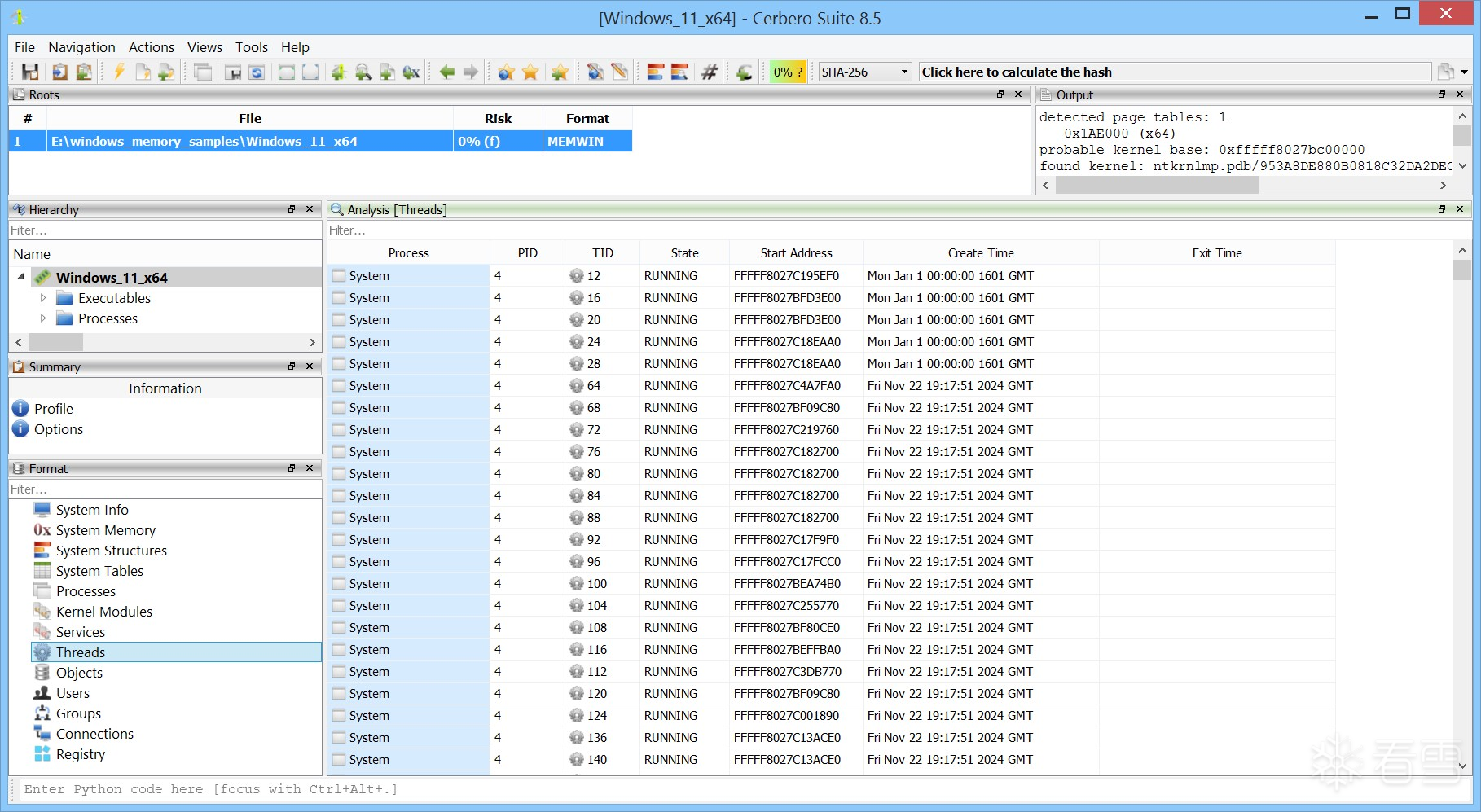This screenshot has width=1481, height=812.
Task: Float the Roots panel
Action: pos(1000,94)
